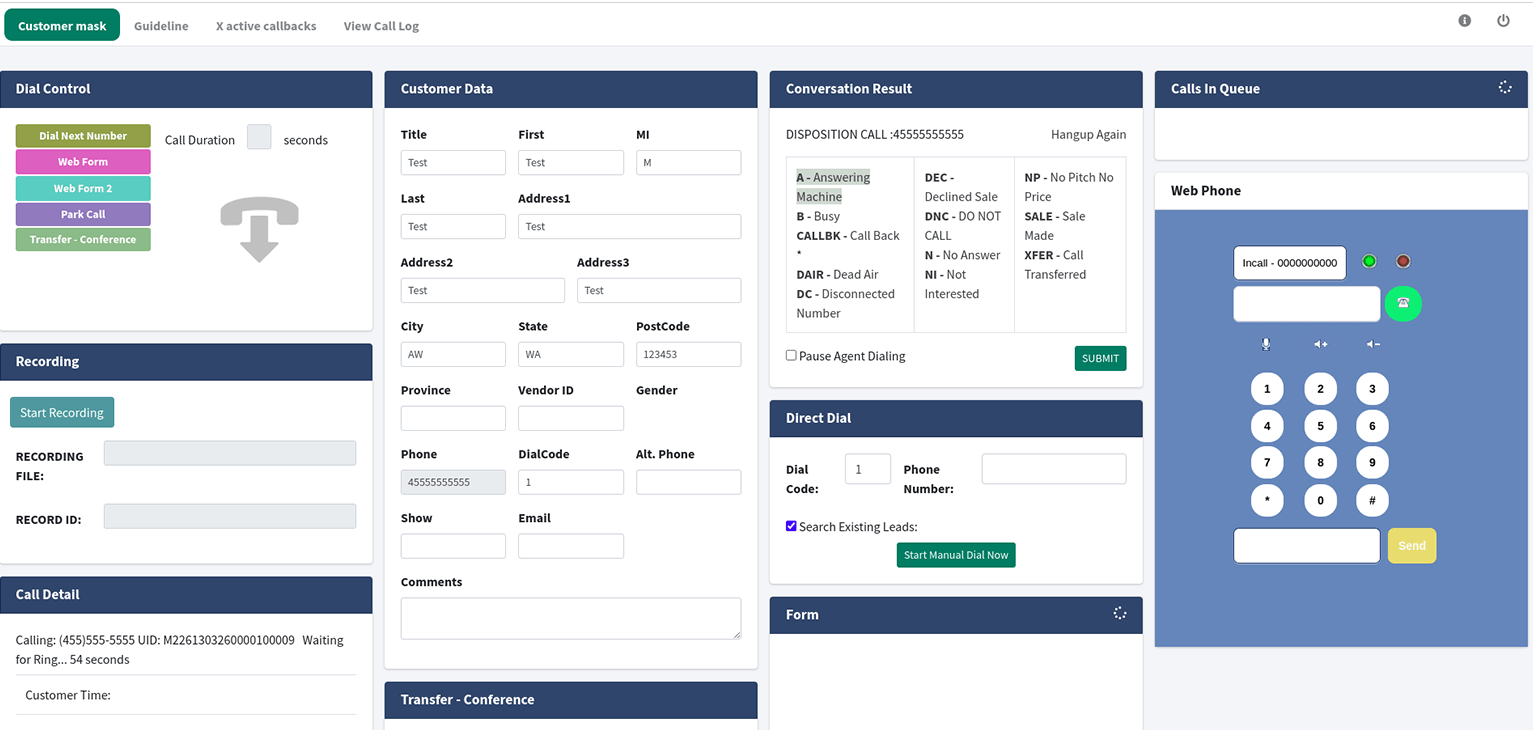Dial keypad digit 0
Image resolution: width=1533 pixels, height=730 pixels.
pyautogui.click(x=1320, y=500)
